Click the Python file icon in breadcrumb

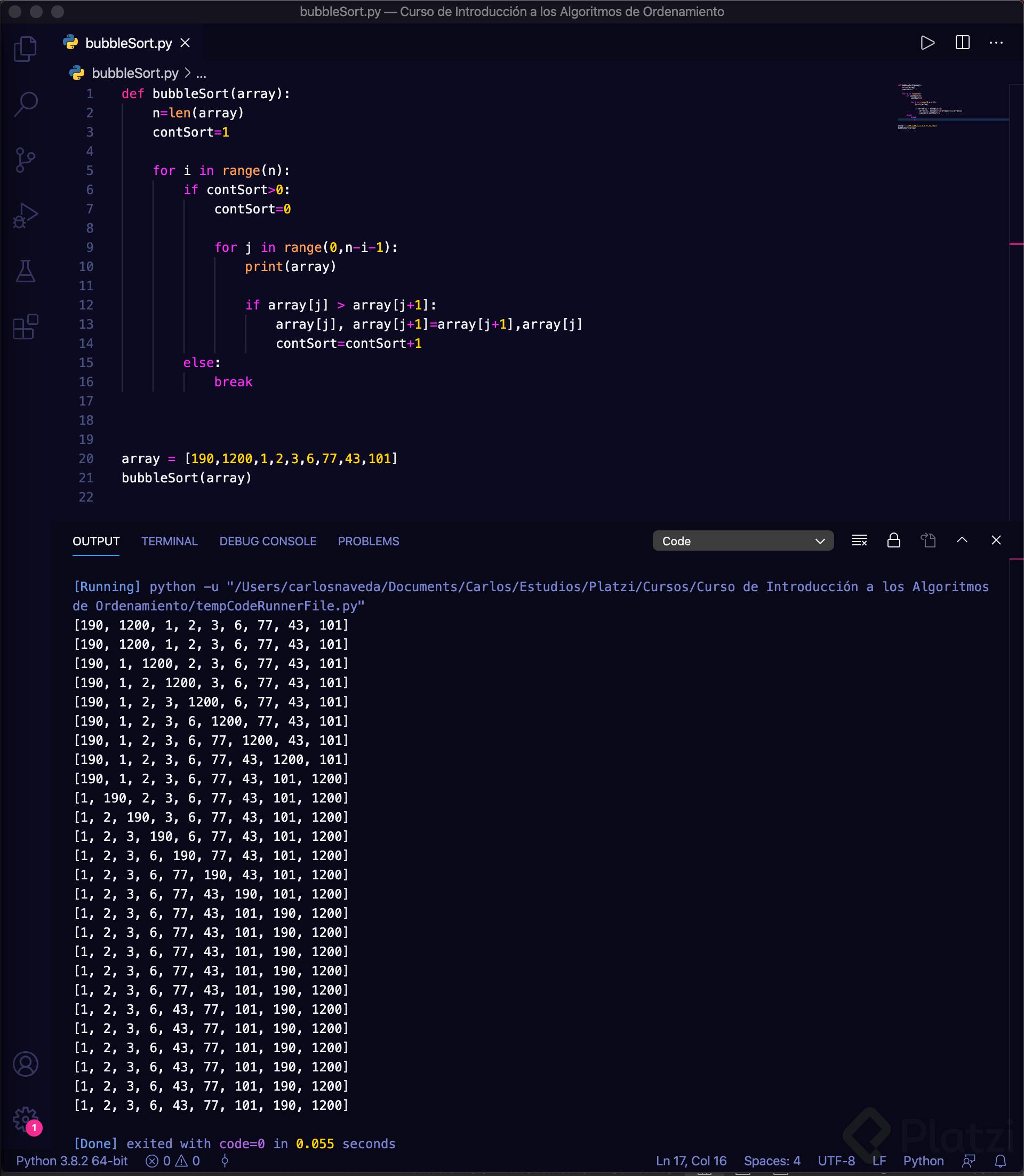click(x=77, y=73)
